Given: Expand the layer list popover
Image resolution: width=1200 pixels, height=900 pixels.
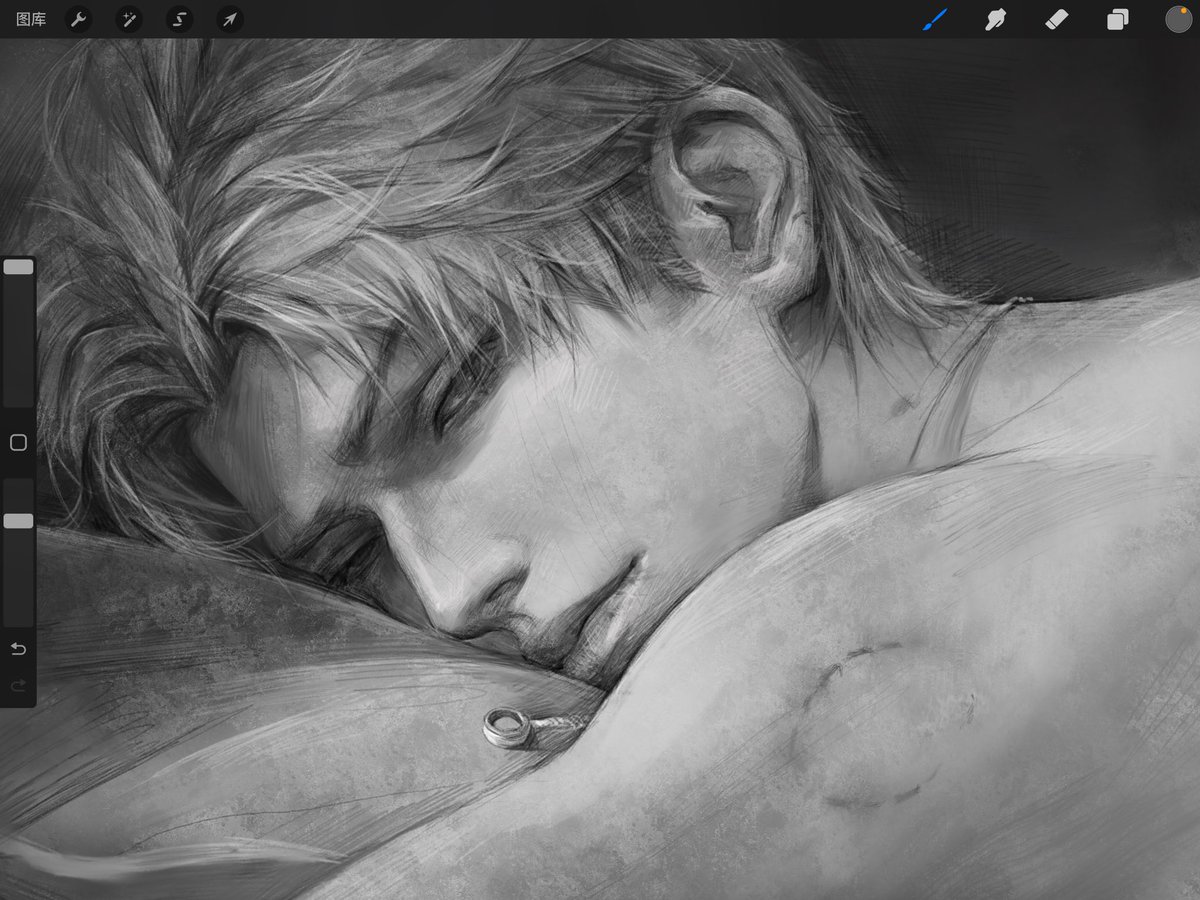Looking at the screenshot, I should click(1117, 19).
